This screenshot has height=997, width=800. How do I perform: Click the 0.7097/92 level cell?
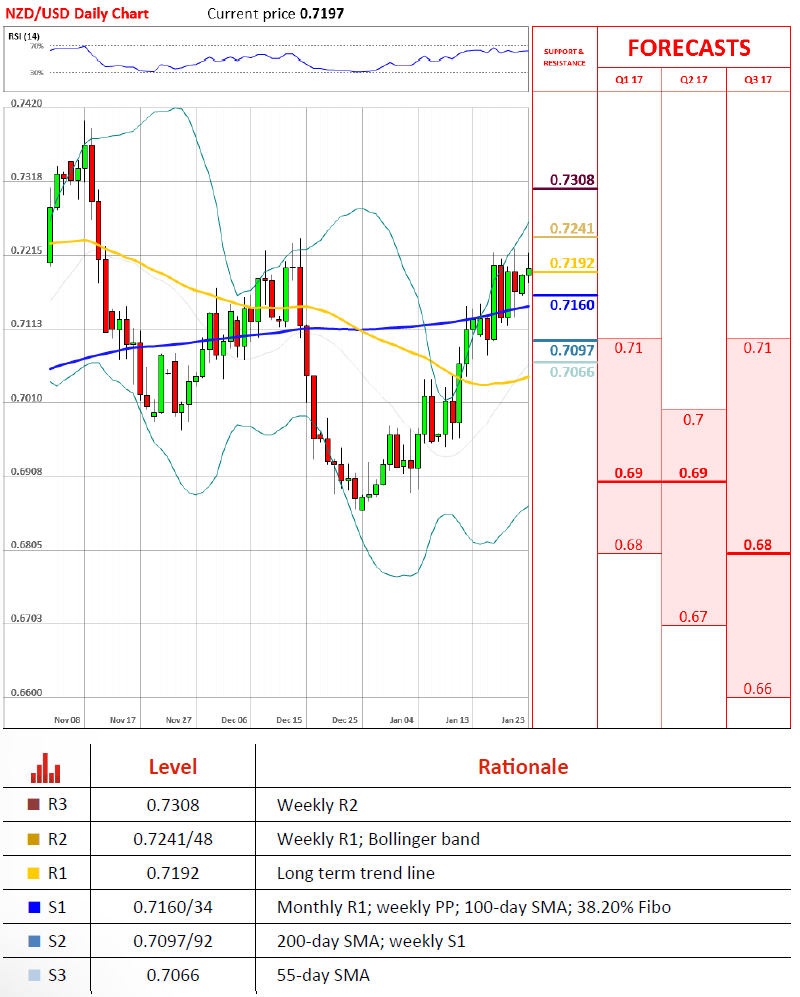point(173,942)
